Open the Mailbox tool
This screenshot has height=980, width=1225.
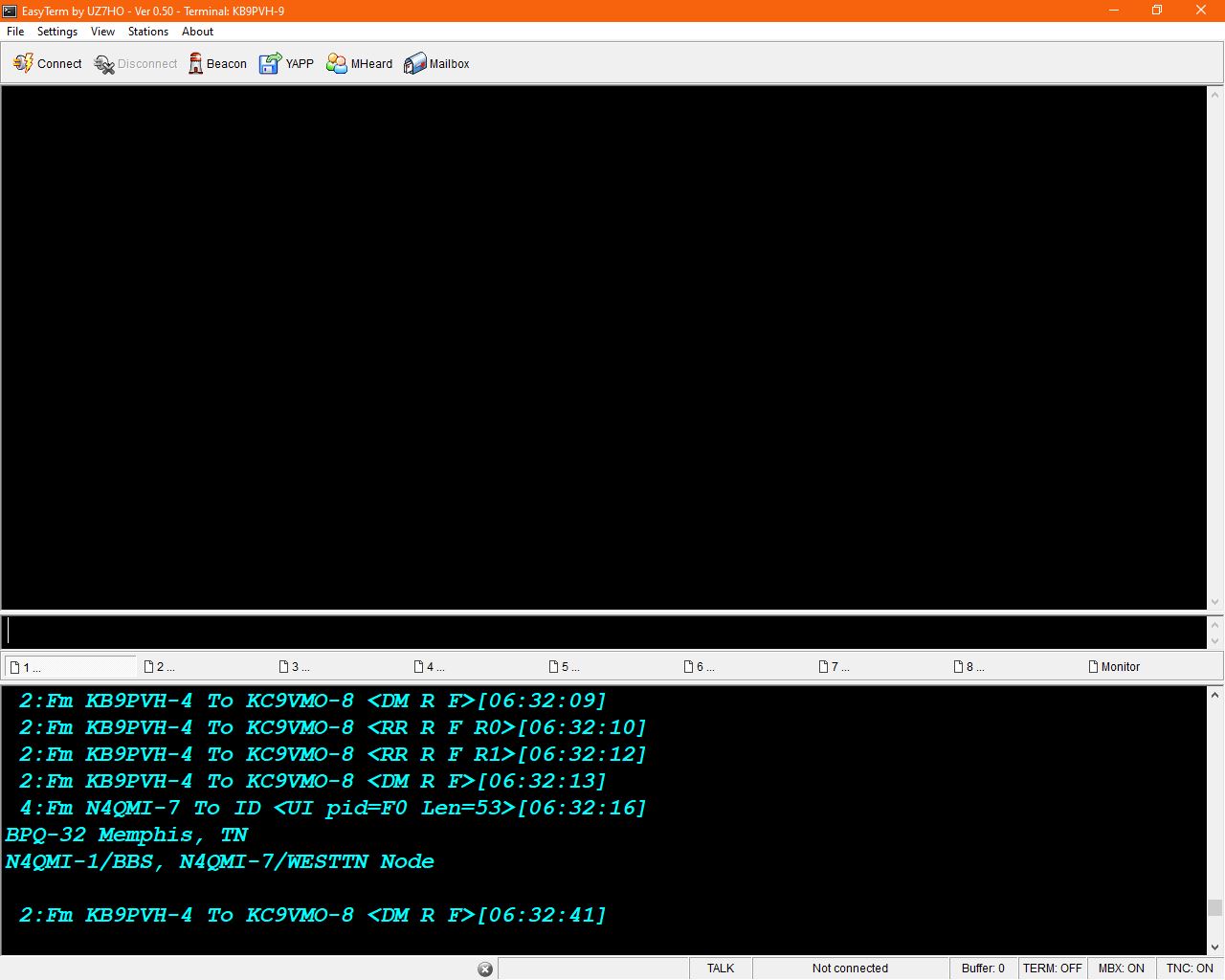tap(436, 63)
